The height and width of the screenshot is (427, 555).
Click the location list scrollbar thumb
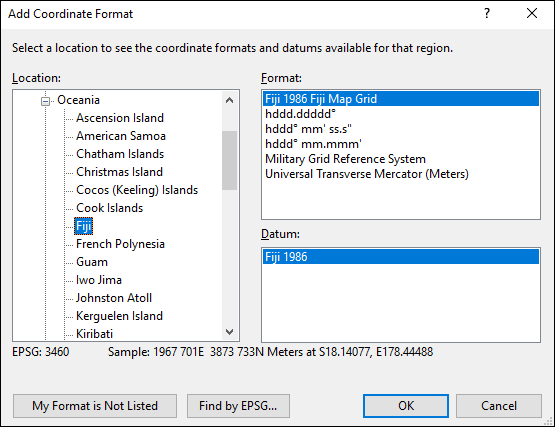[229, 160]
